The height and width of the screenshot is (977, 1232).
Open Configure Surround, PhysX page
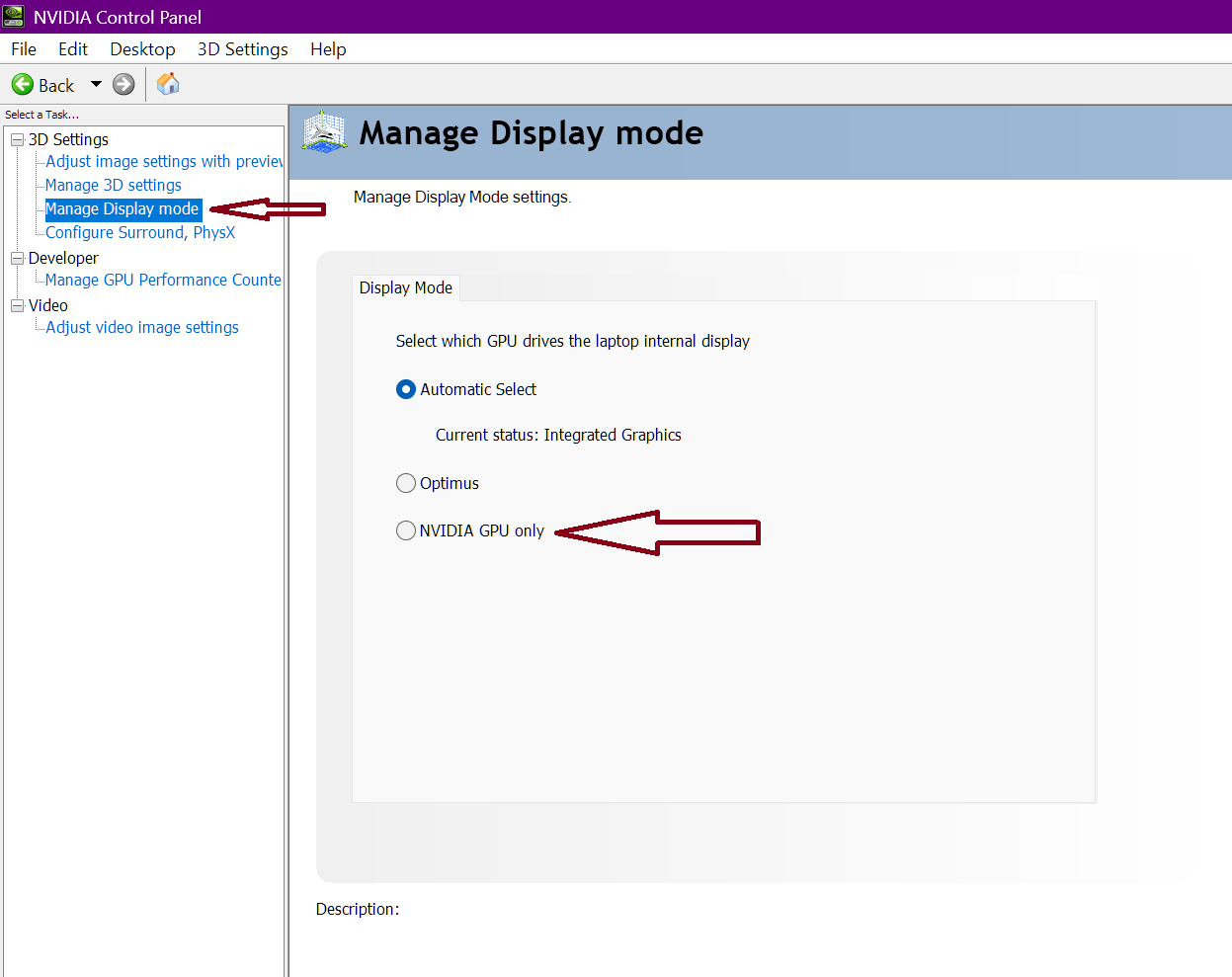[x=140, y=232]
